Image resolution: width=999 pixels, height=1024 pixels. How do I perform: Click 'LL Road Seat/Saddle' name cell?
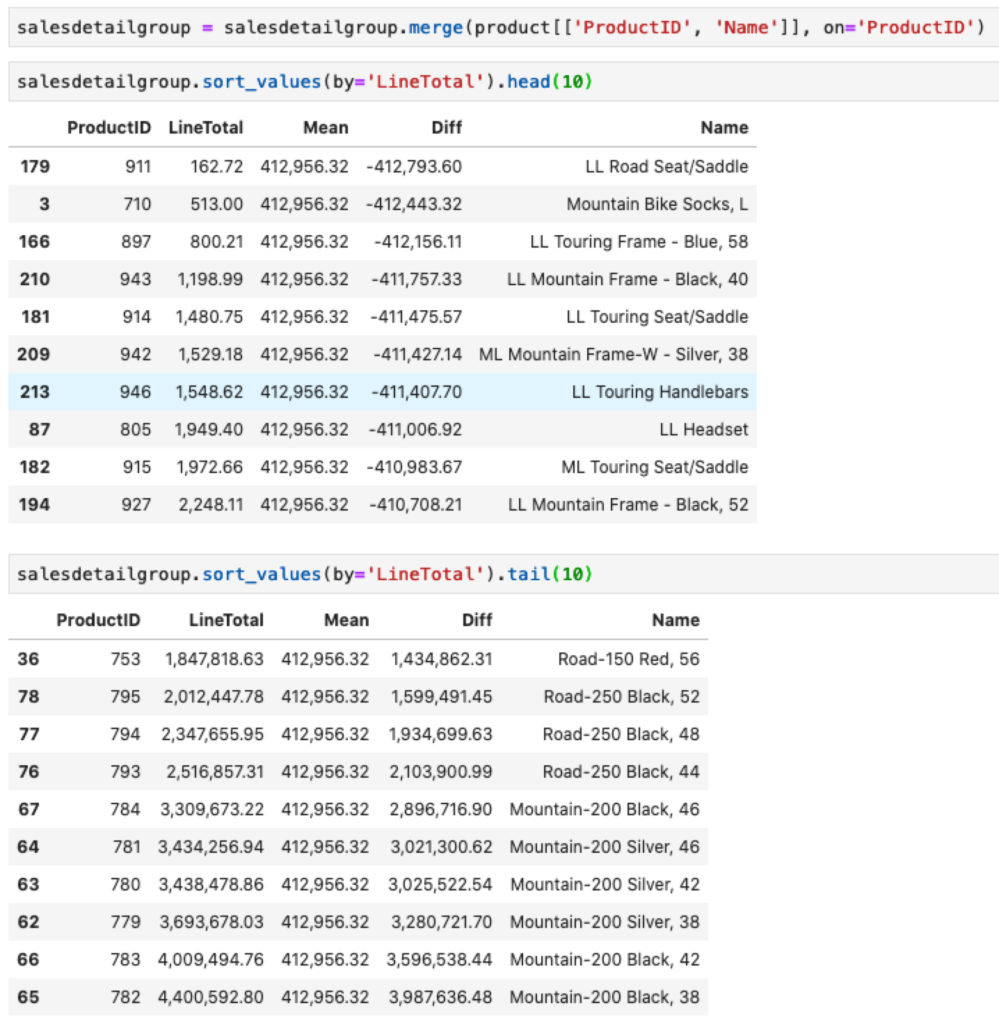[x=667, y=167]
